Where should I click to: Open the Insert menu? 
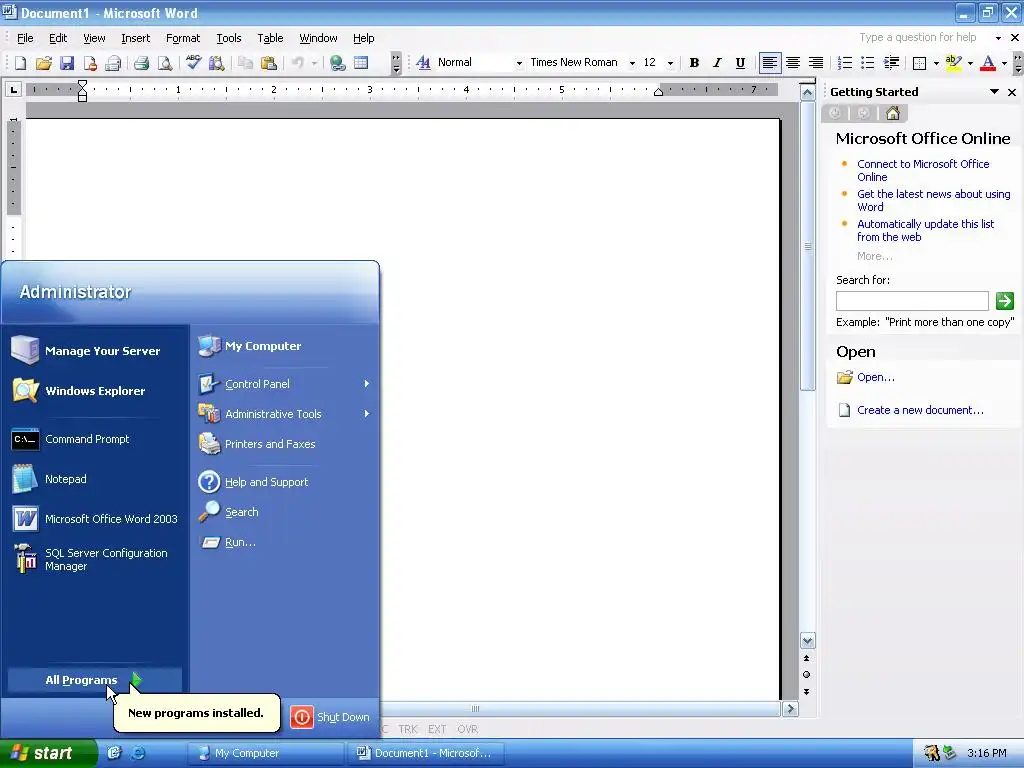click(x=135, y=38)
